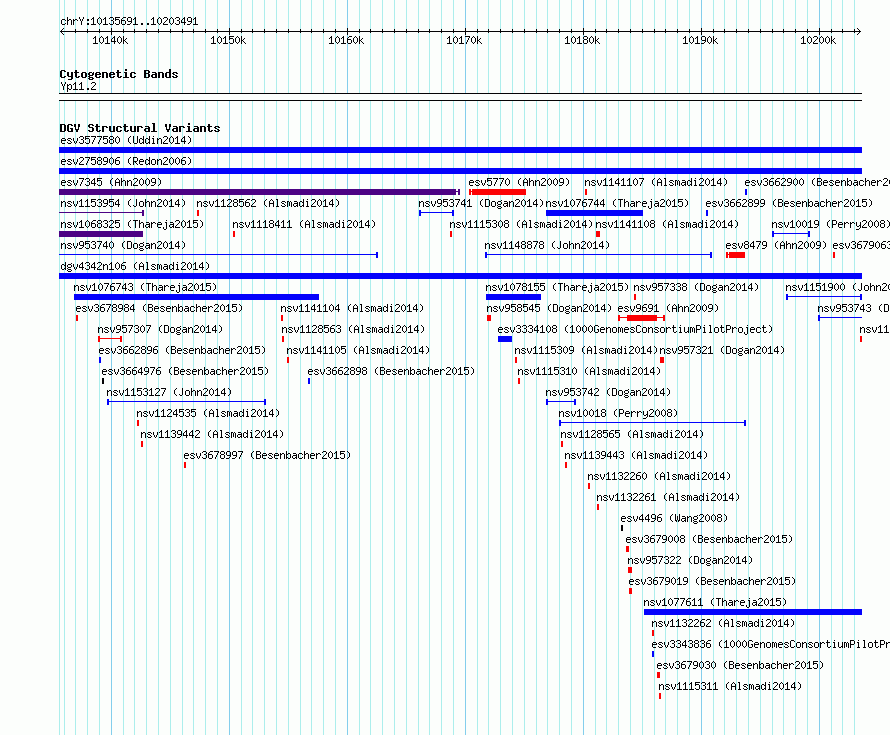Select esv3679019 (Besenbacher2015) label
The image size is (890, 735).
(712, 581)
